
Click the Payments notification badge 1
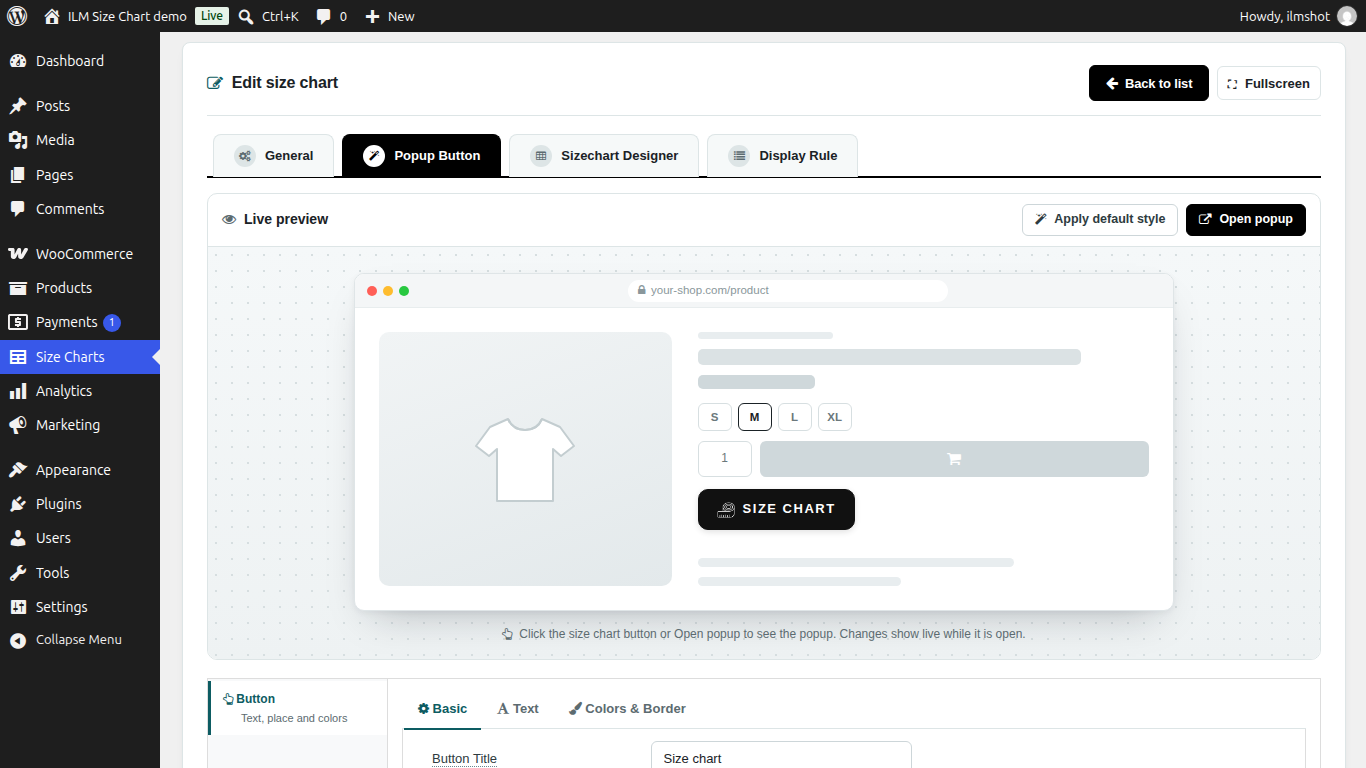click(x=112, y=322)
